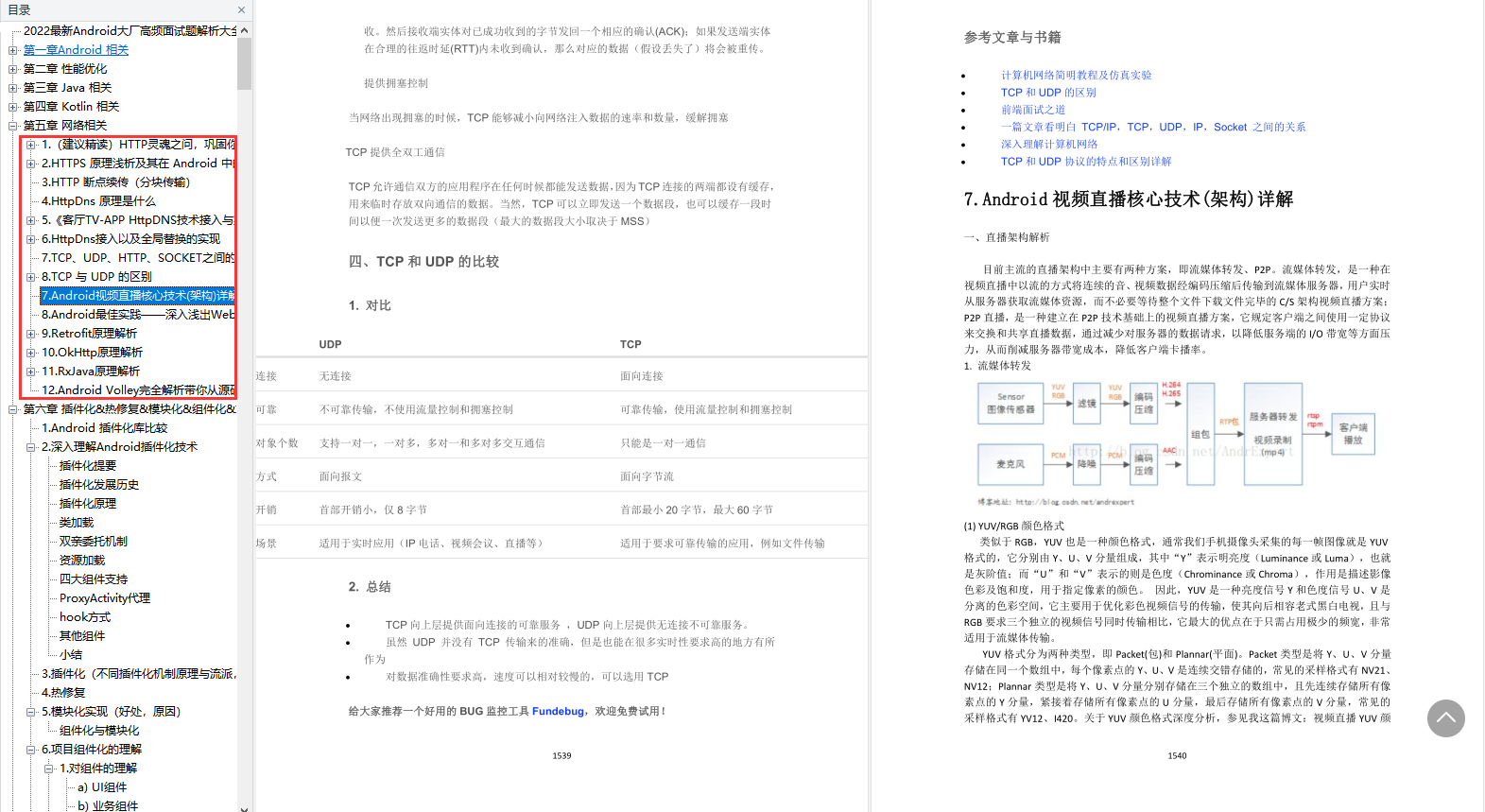Collapse the 第六章 插件化&热修复 node
Image resolution: width=1485 pixels, height=812 pixels.
coord(13,409)
